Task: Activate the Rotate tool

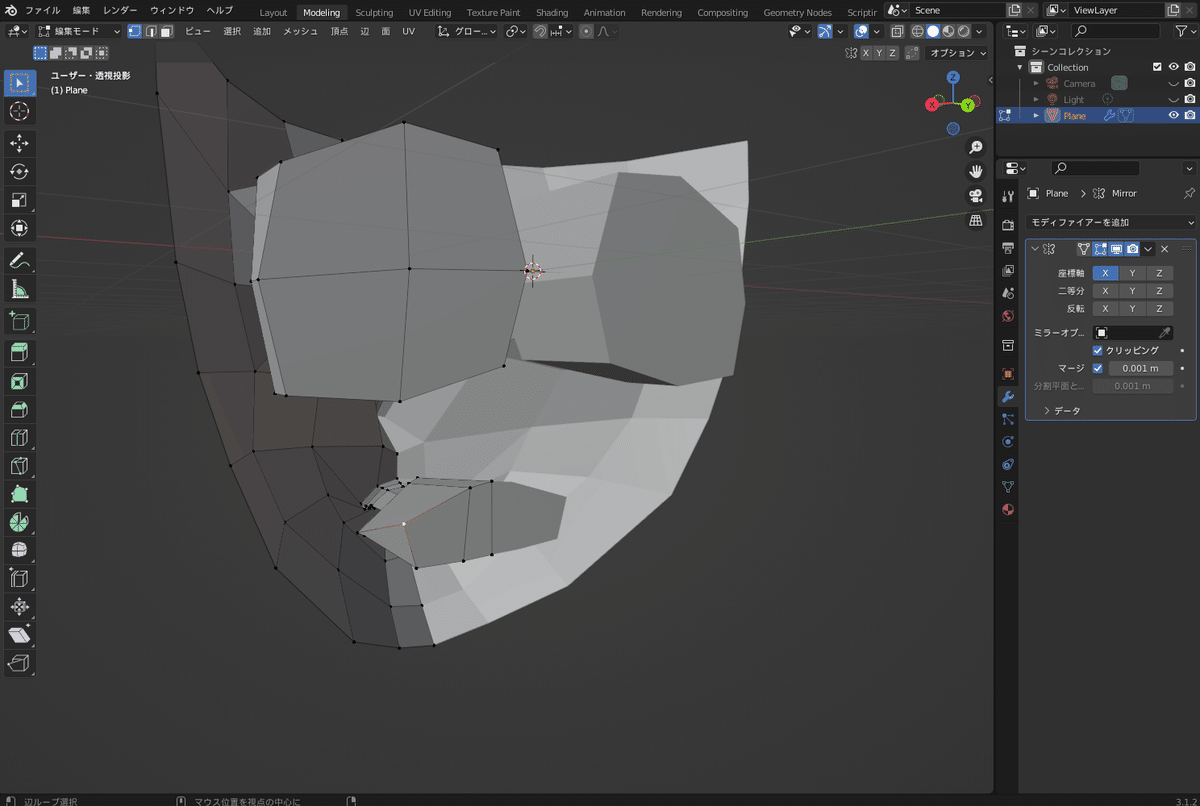Action: 19,171
